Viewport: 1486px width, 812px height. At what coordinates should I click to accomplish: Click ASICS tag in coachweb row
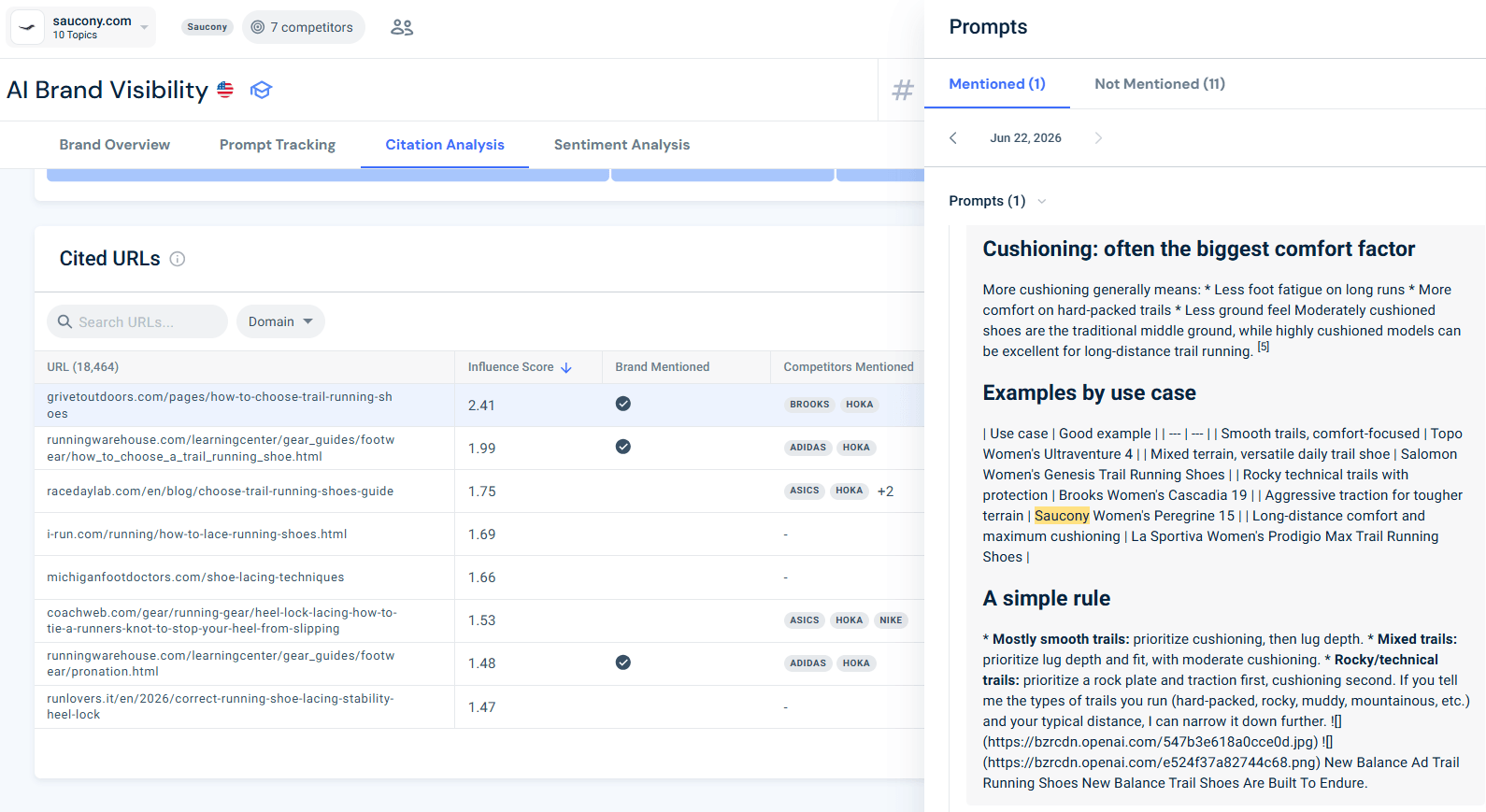(x=805, y=620)
